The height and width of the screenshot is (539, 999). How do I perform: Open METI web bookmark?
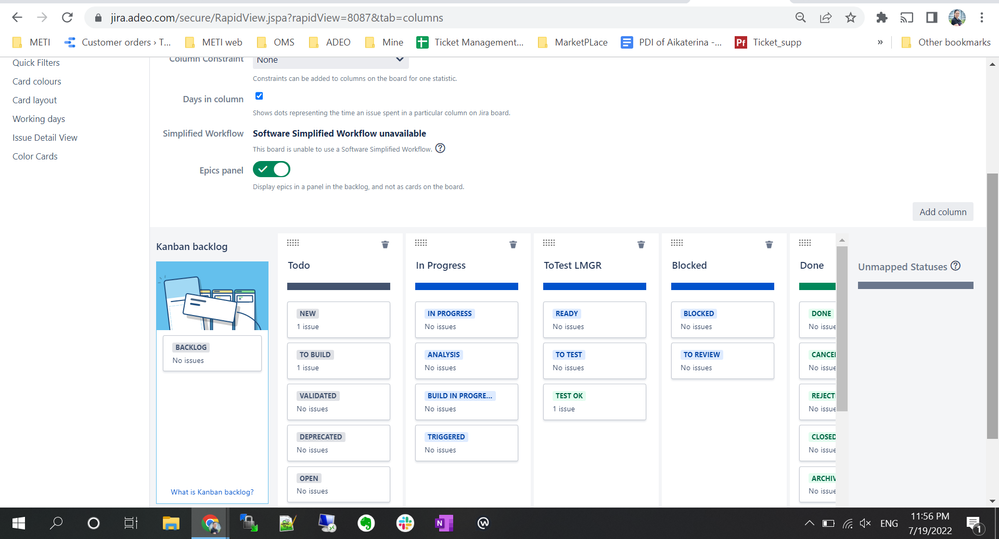point(214,42)
